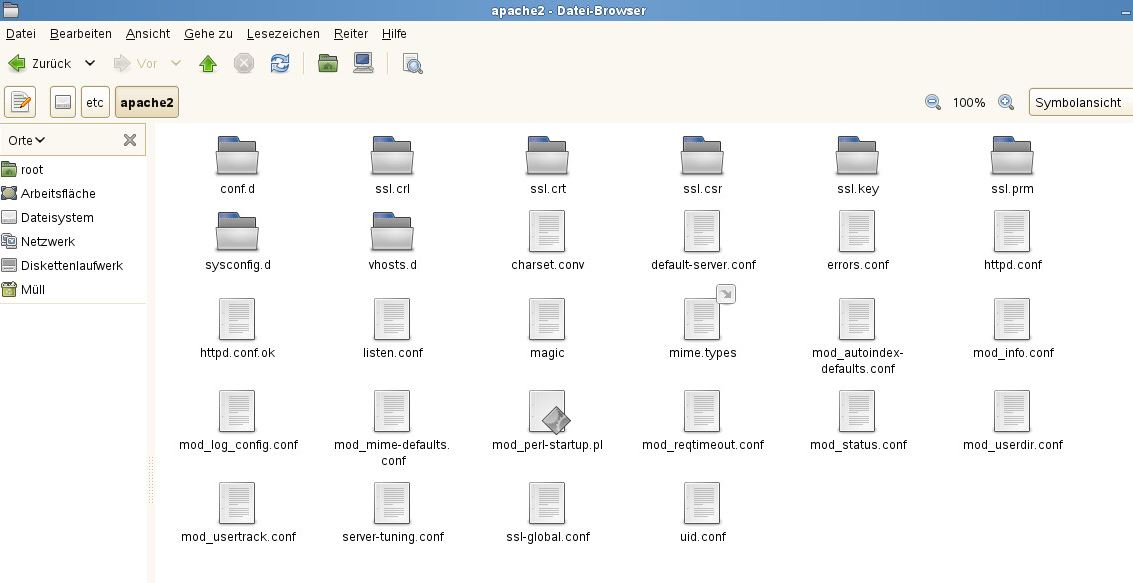Select the ssl.prm folder icon

point(1012,155)
